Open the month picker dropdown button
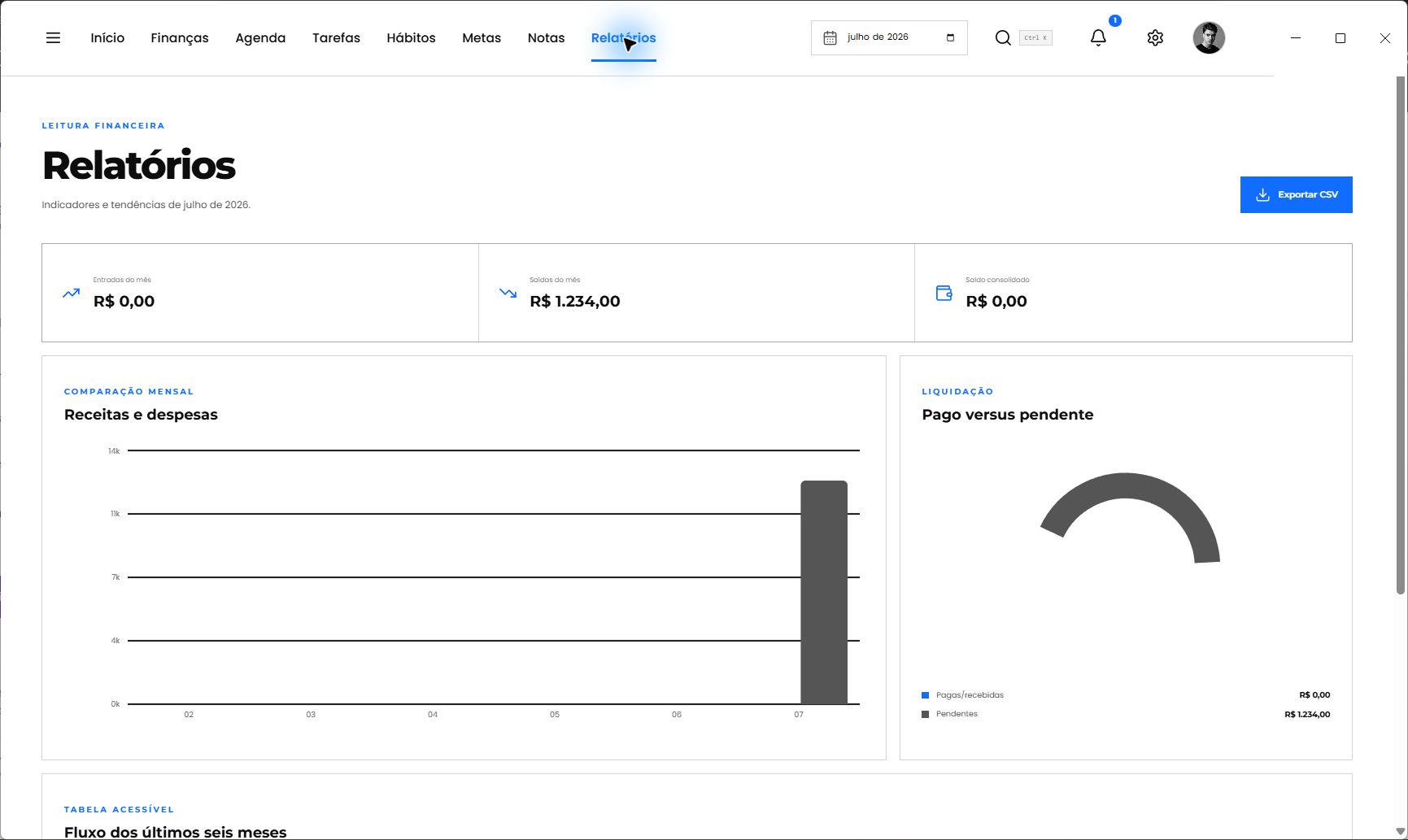 [x=950, y=37]
